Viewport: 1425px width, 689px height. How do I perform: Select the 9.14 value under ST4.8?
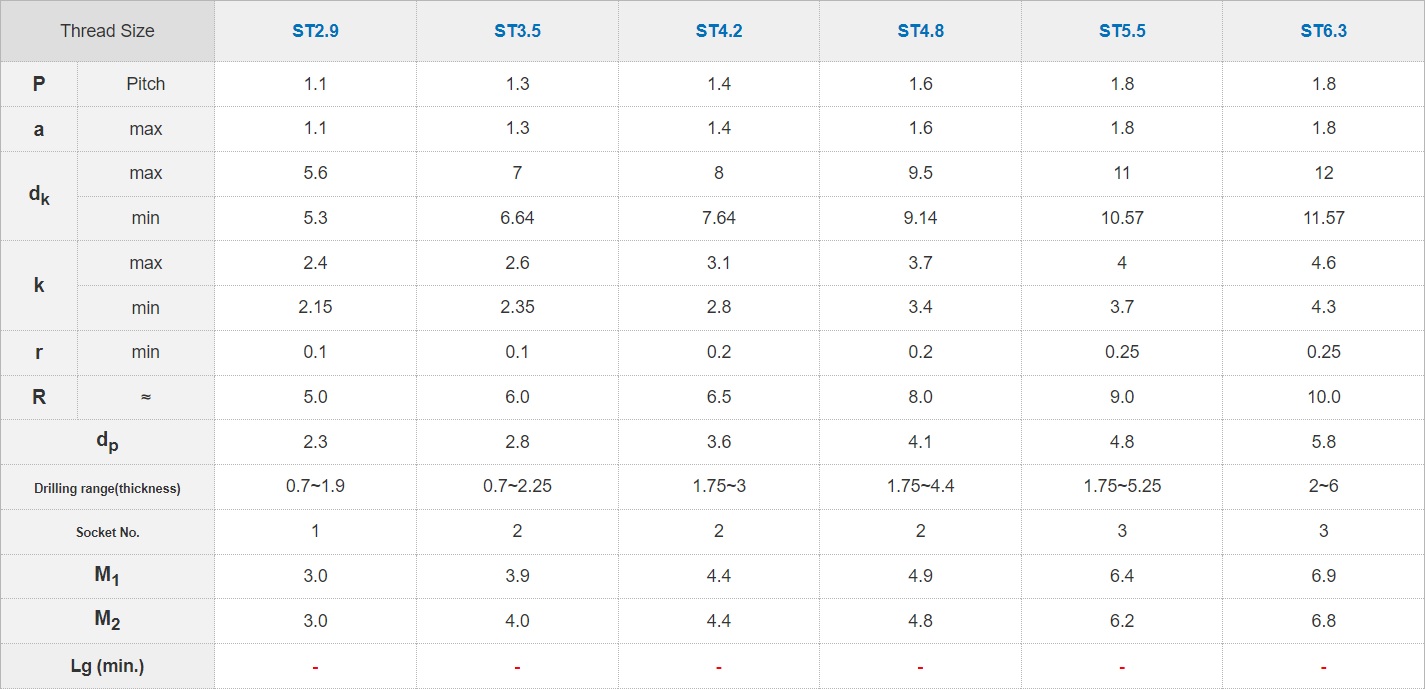tap(920, 218)
